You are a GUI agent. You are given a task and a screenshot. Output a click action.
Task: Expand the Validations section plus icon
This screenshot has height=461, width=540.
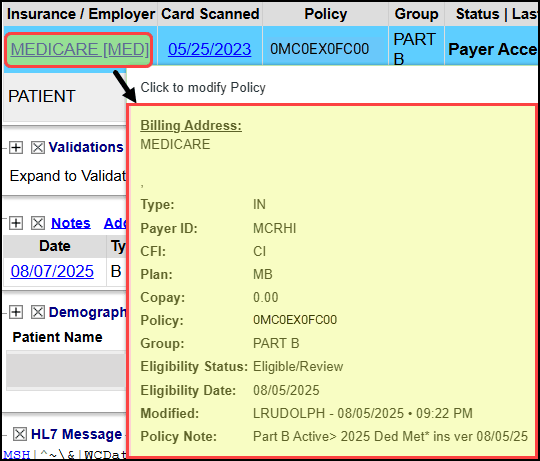[x=16, y=147]
